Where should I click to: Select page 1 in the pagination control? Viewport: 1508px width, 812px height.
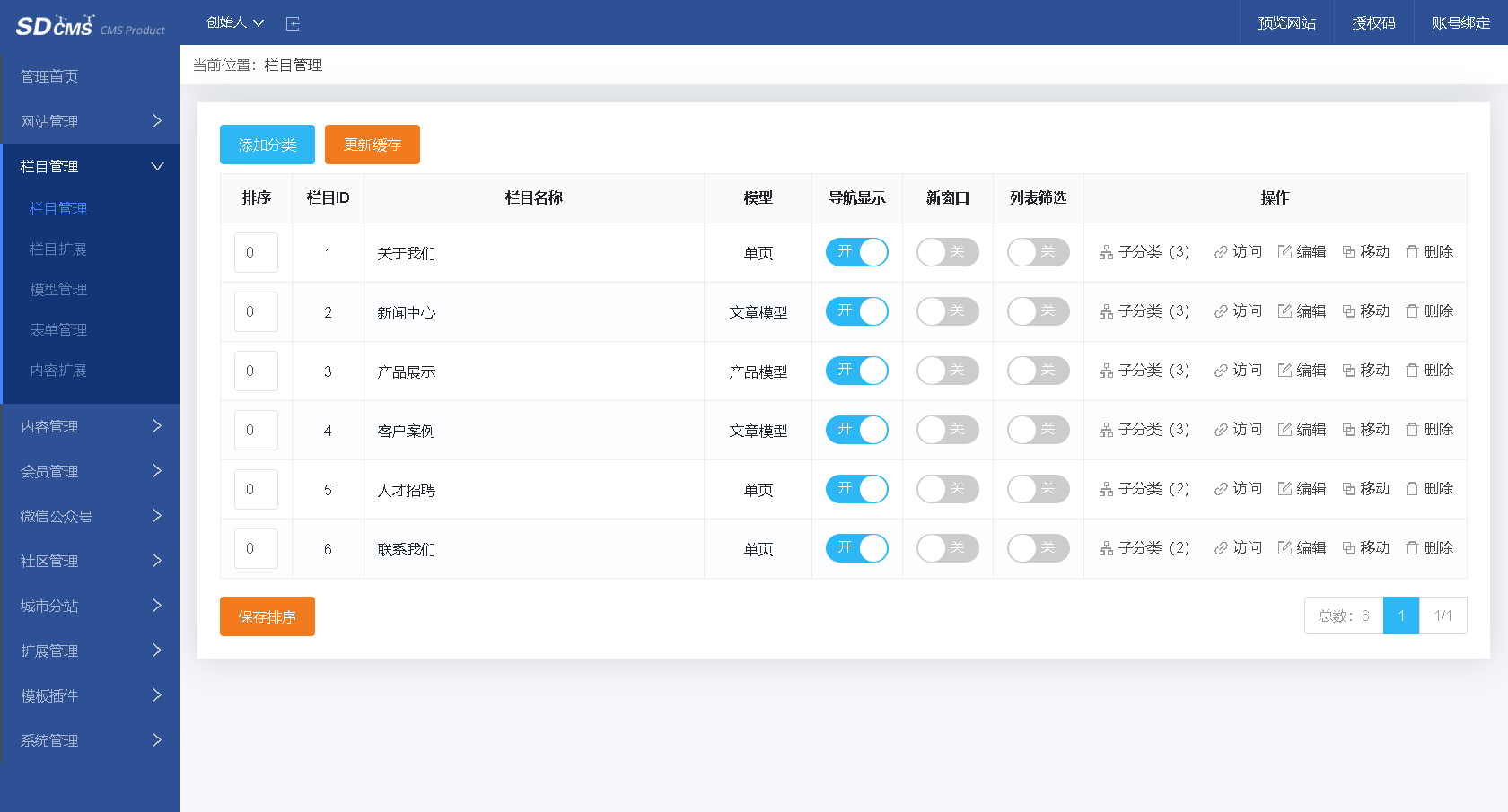pos(1401,616)
